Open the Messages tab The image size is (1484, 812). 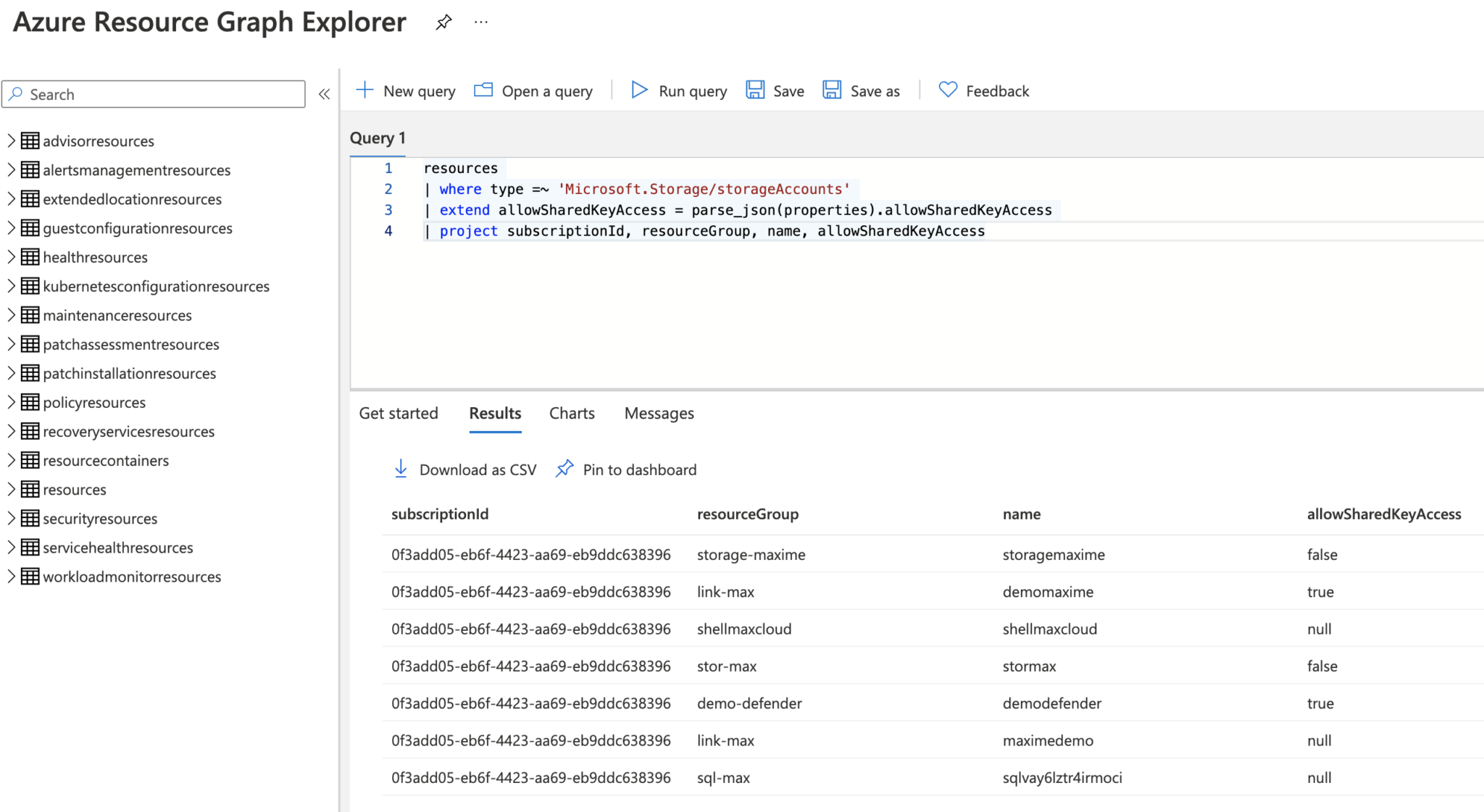[x=659, y=413]
